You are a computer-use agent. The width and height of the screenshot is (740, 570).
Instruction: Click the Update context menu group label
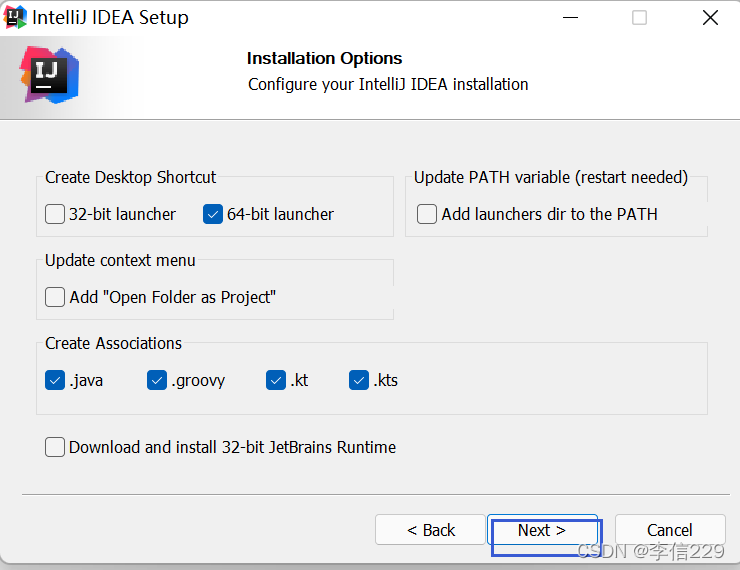tap(120, 260)
